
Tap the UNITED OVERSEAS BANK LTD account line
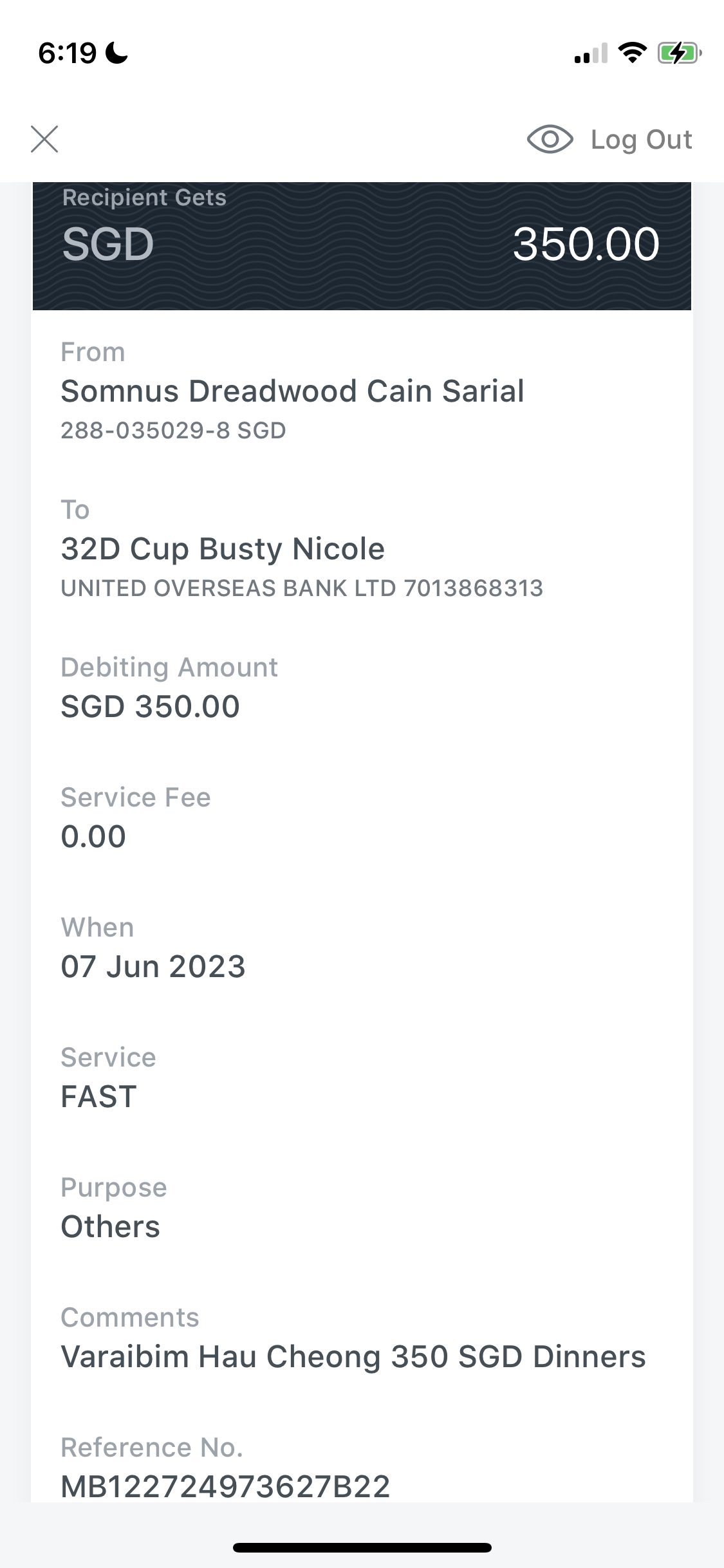coord(302,588)
